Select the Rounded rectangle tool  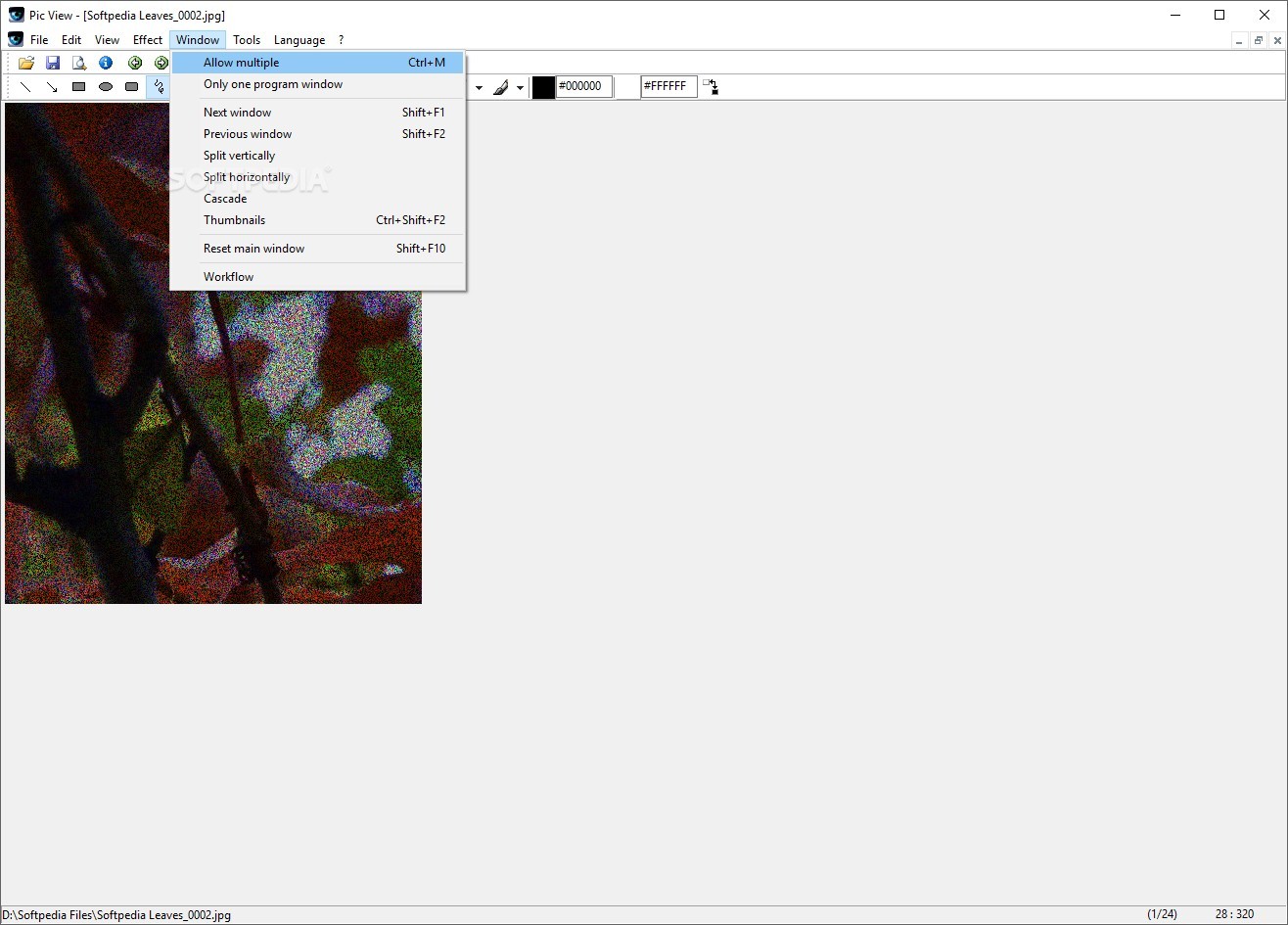tap(132, 87)
